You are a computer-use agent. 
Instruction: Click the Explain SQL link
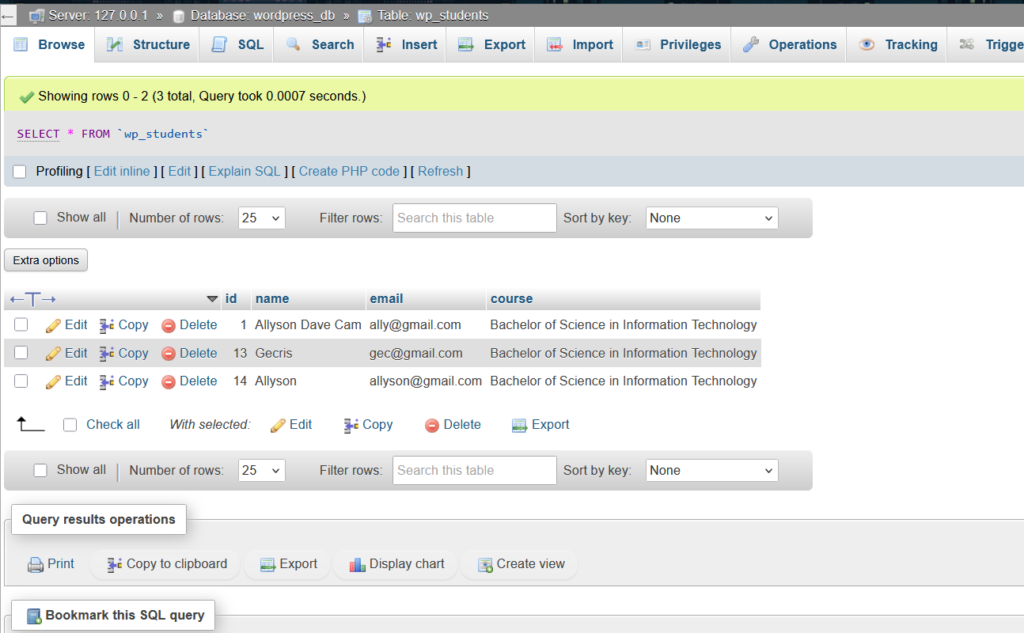(244, 172)
